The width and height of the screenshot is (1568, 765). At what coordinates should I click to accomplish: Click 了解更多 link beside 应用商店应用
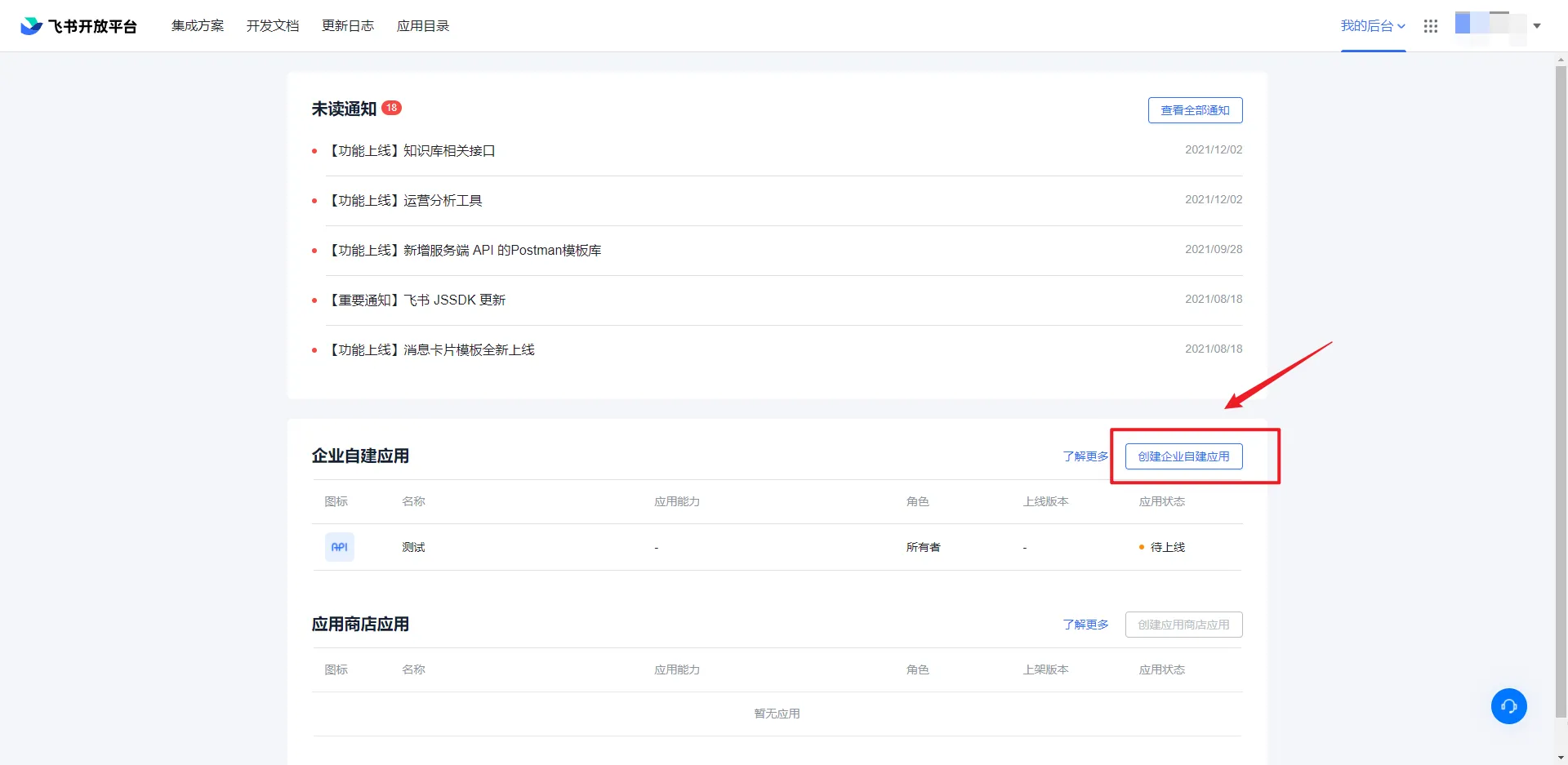[x=1085, y=625]
